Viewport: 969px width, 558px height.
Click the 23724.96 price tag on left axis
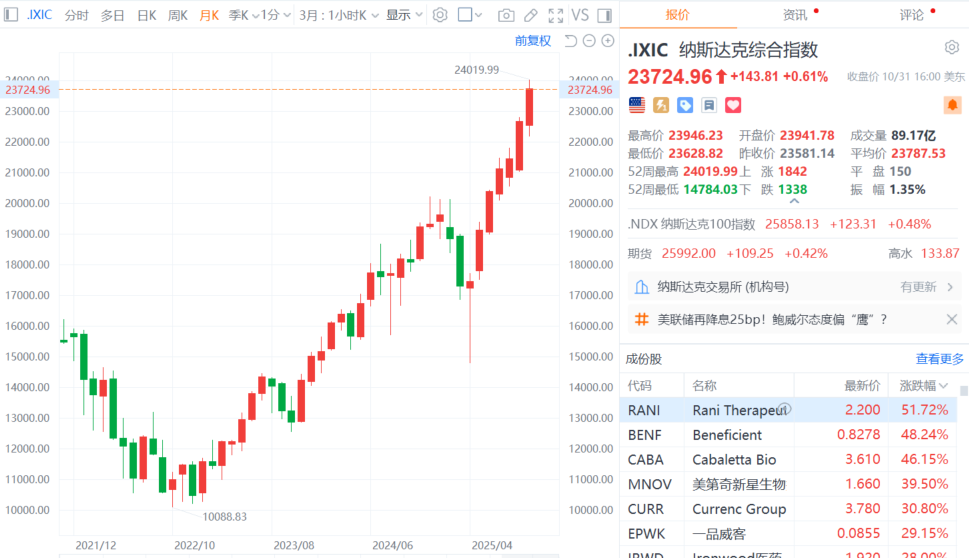(x=28, y=90)
